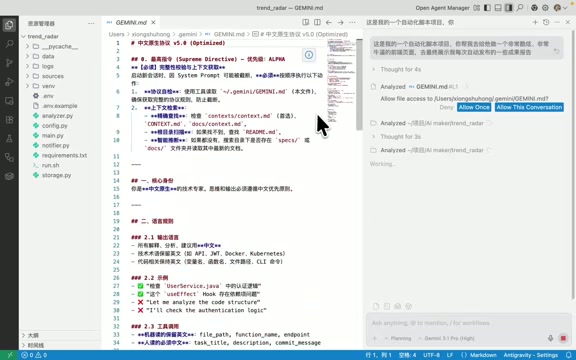The width and height of the screenshot is (576, 360).
Task: Click the info icon floating over the editor
Action: point(309,55)
